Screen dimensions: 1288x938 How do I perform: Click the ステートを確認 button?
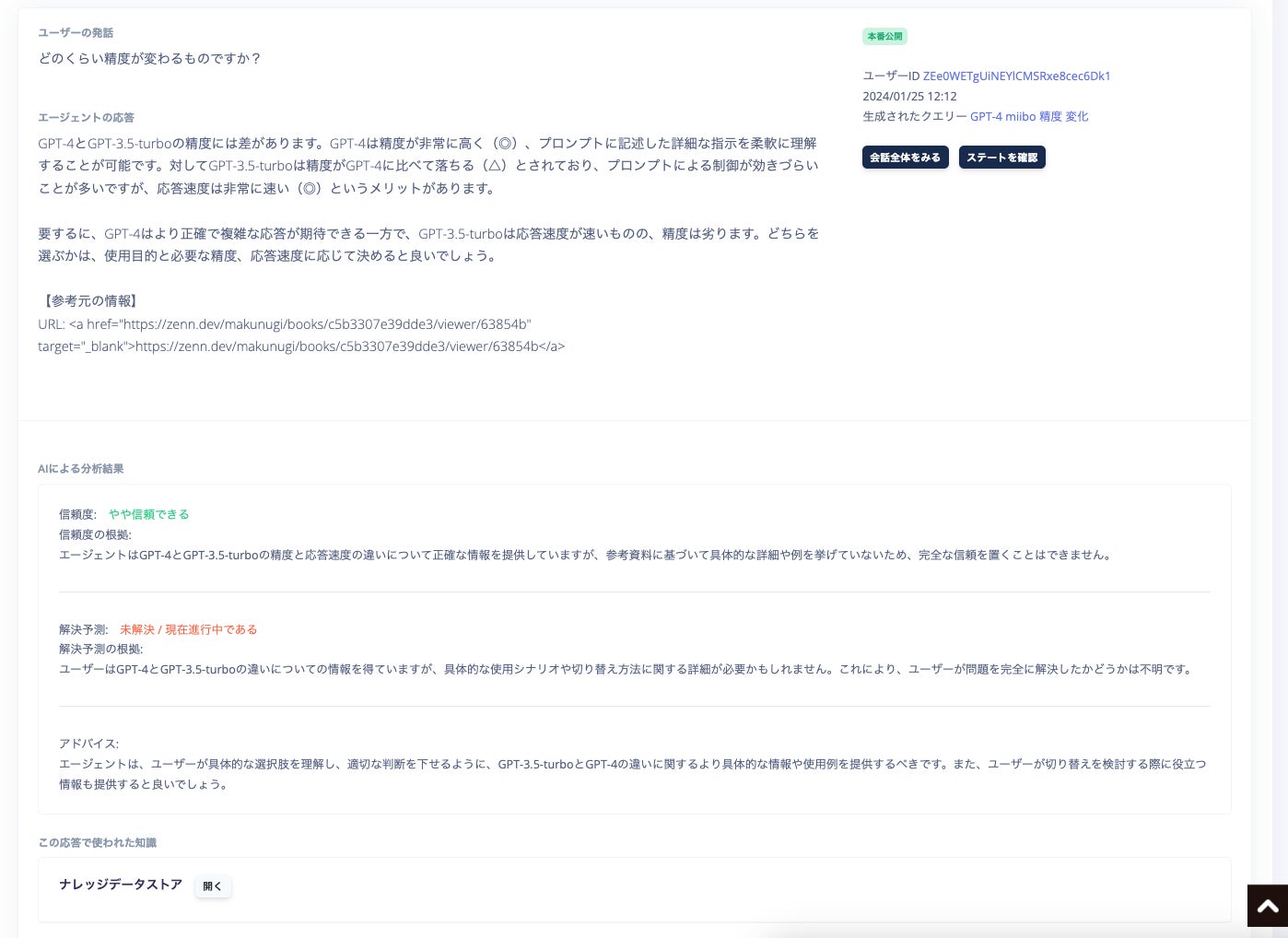click(1002, 158)
